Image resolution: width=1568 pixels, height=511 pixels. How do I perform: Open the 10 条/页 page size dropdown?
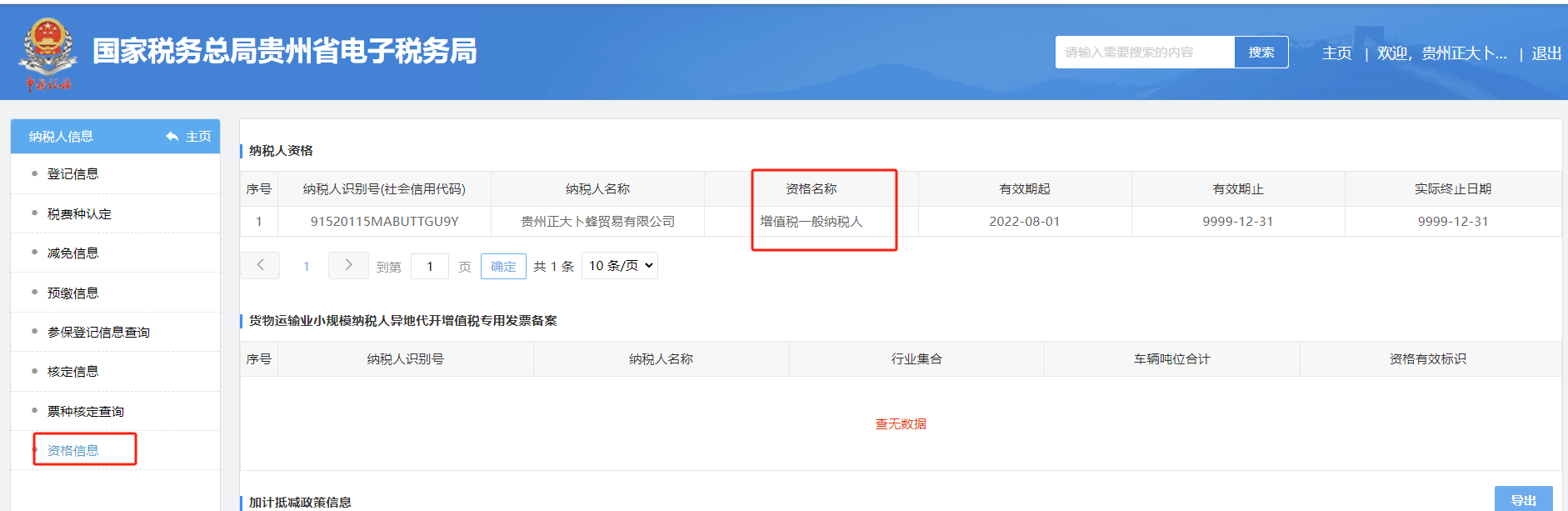(x=620, y=265)
